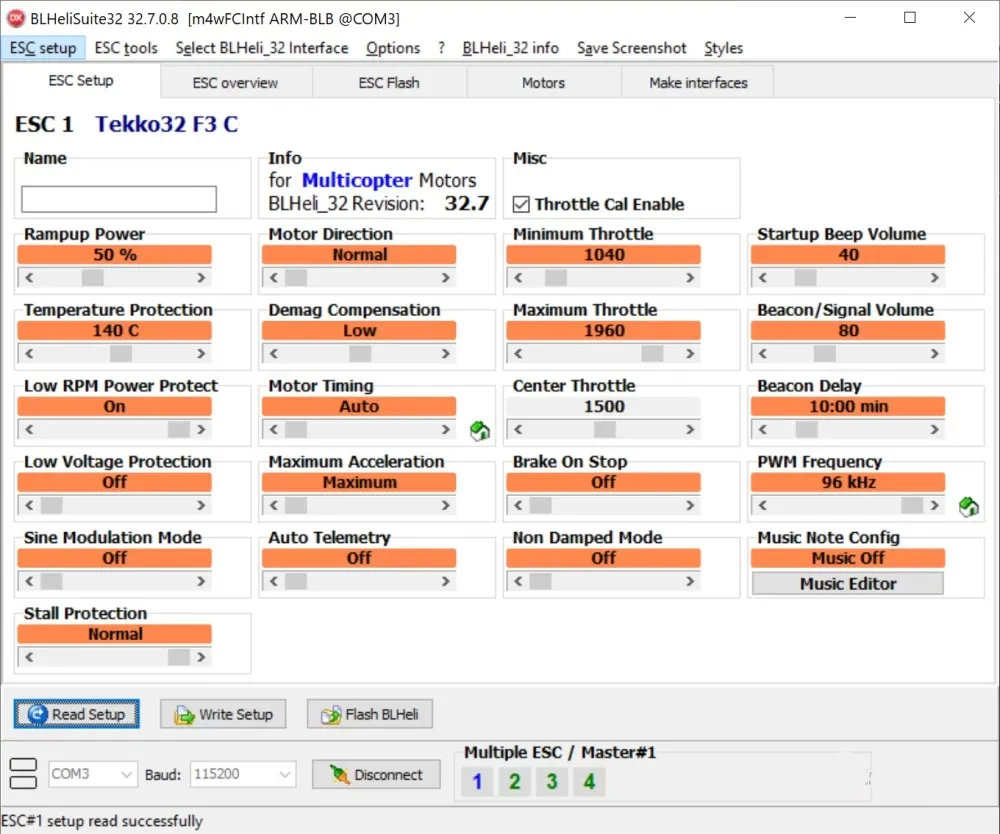Open the ESC tools menu
1000x834 pixels.
pos(126,48)
